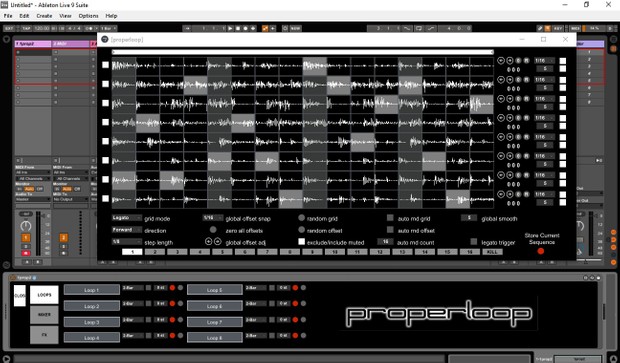Switch to the MIXER tab in the device
Viewport: 620px width, 363px height.
pos(44,315)
